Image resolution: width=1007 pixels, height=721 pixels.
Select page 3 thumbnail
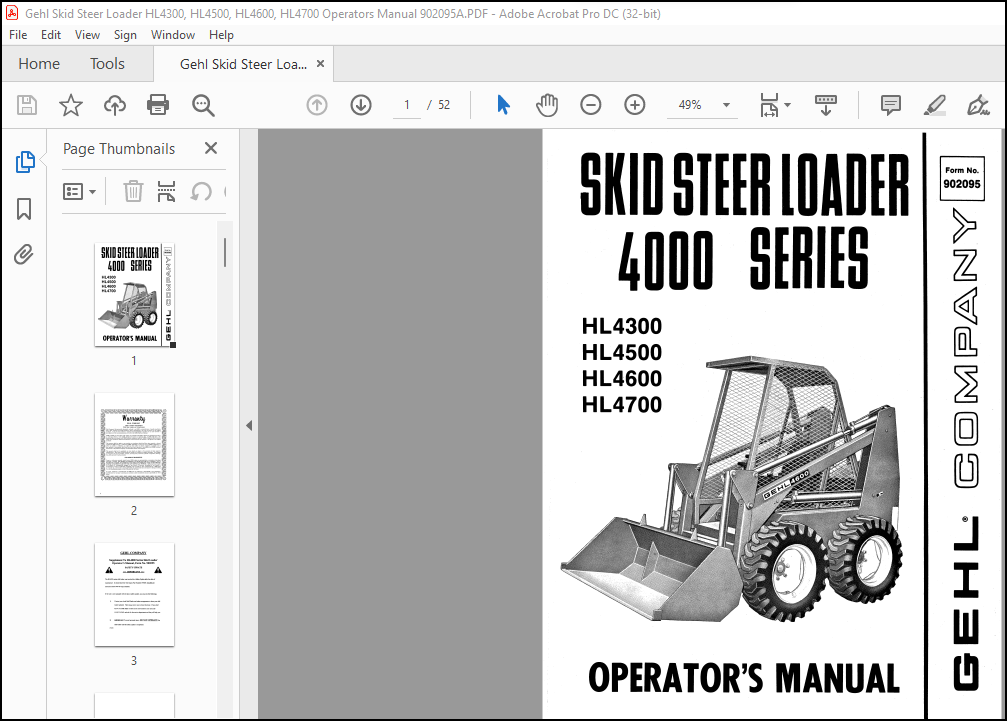134,595
